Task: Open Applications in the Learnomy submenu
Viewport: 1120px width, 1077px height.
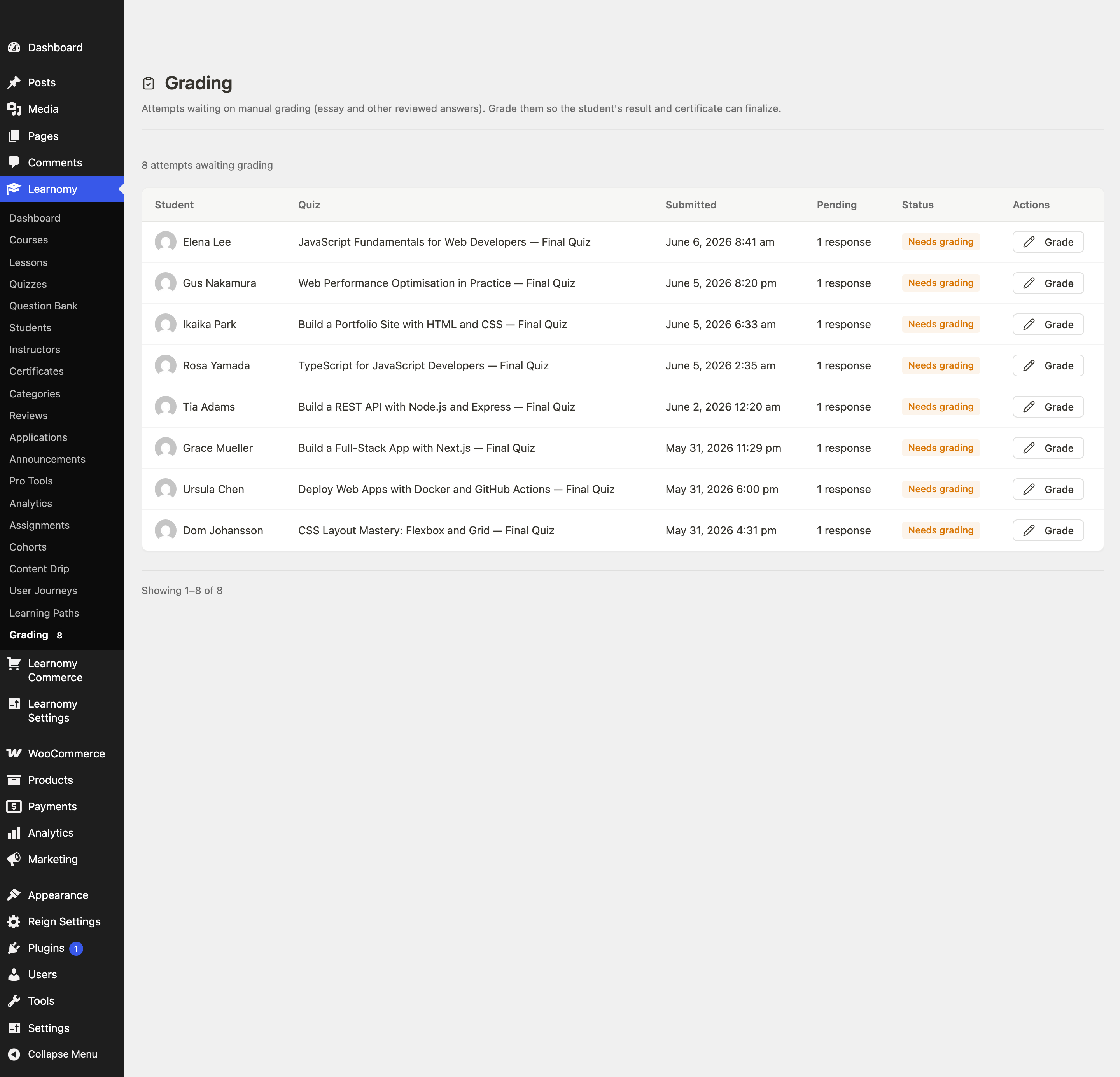Action: pyautogui.click(x=38, y=437)
